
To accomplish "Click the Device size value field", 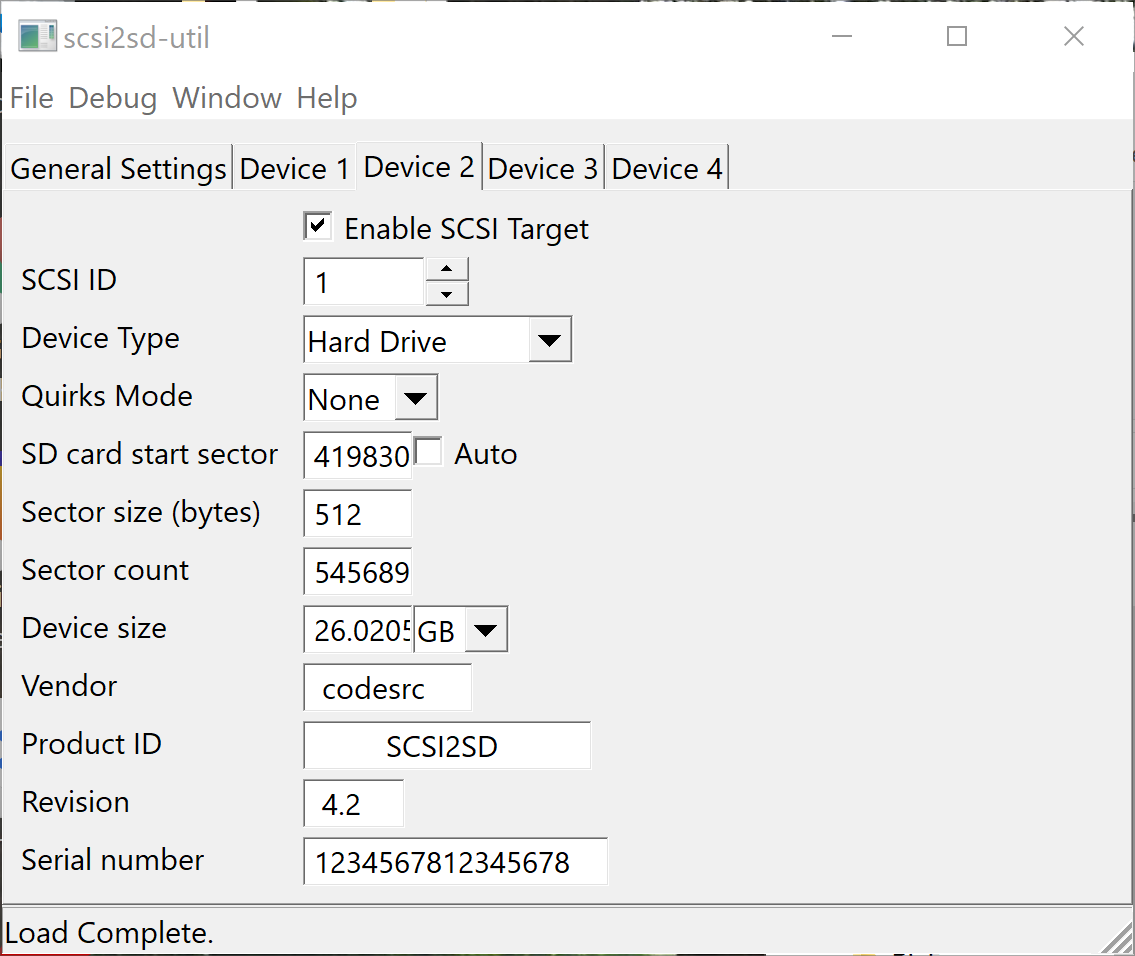I will click(358, 630).
